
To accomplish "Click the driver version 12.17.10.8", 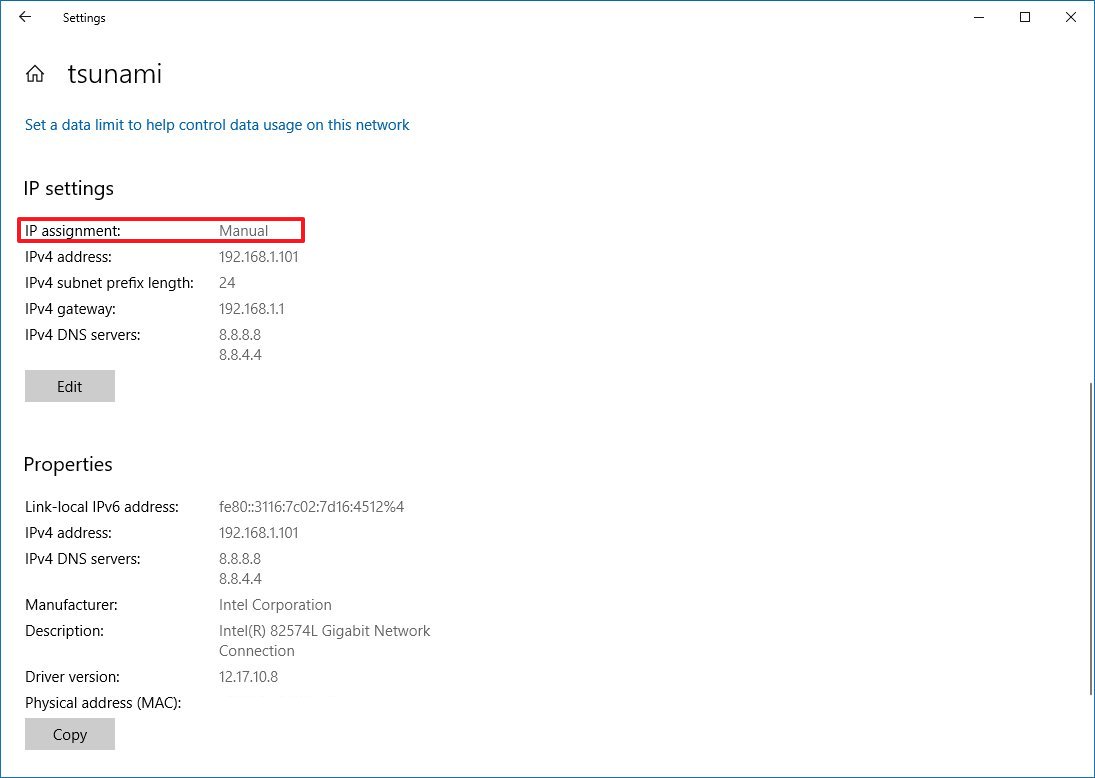I will click(248, 677).
